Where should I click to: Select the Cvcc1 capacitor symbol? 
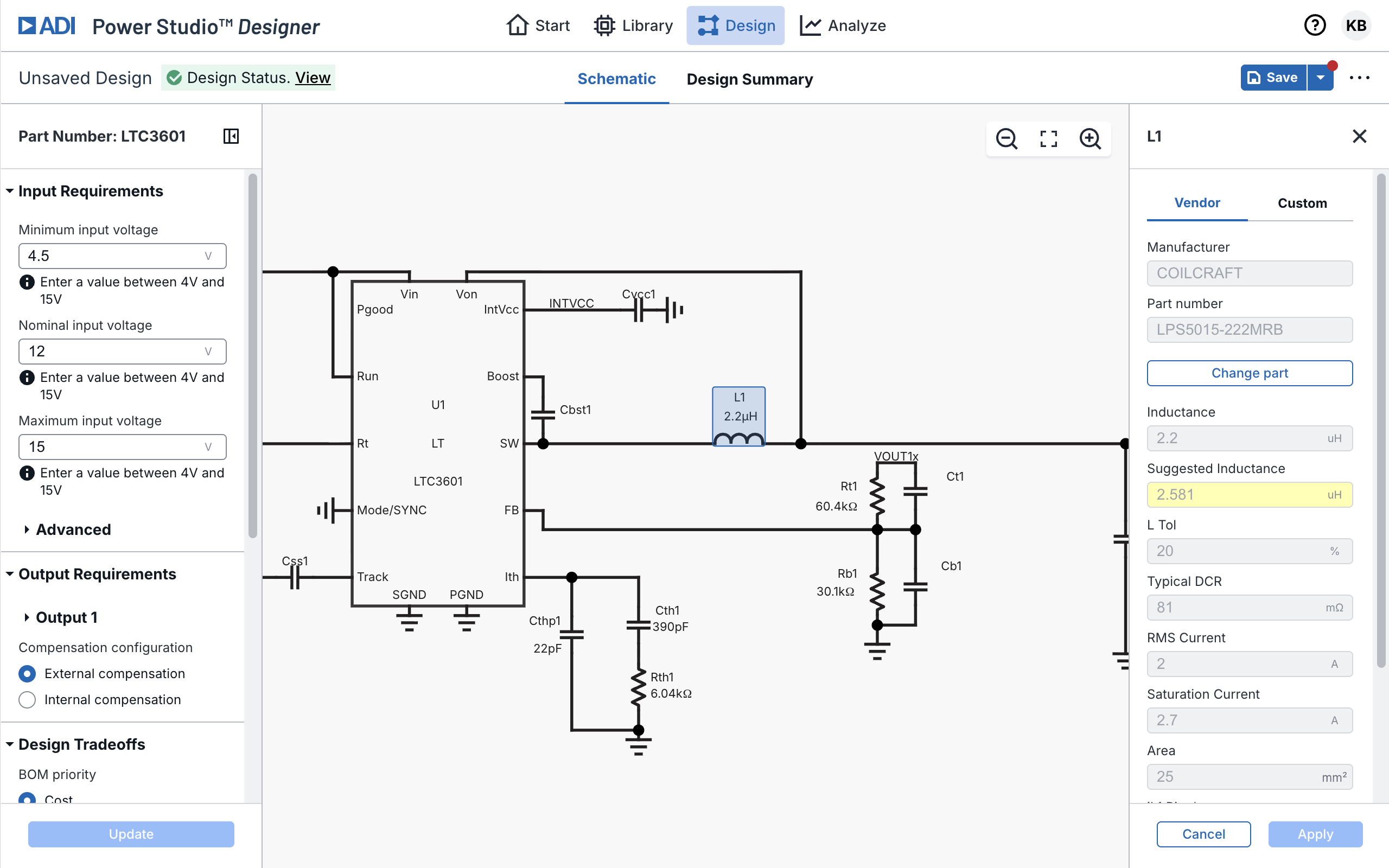638,310
